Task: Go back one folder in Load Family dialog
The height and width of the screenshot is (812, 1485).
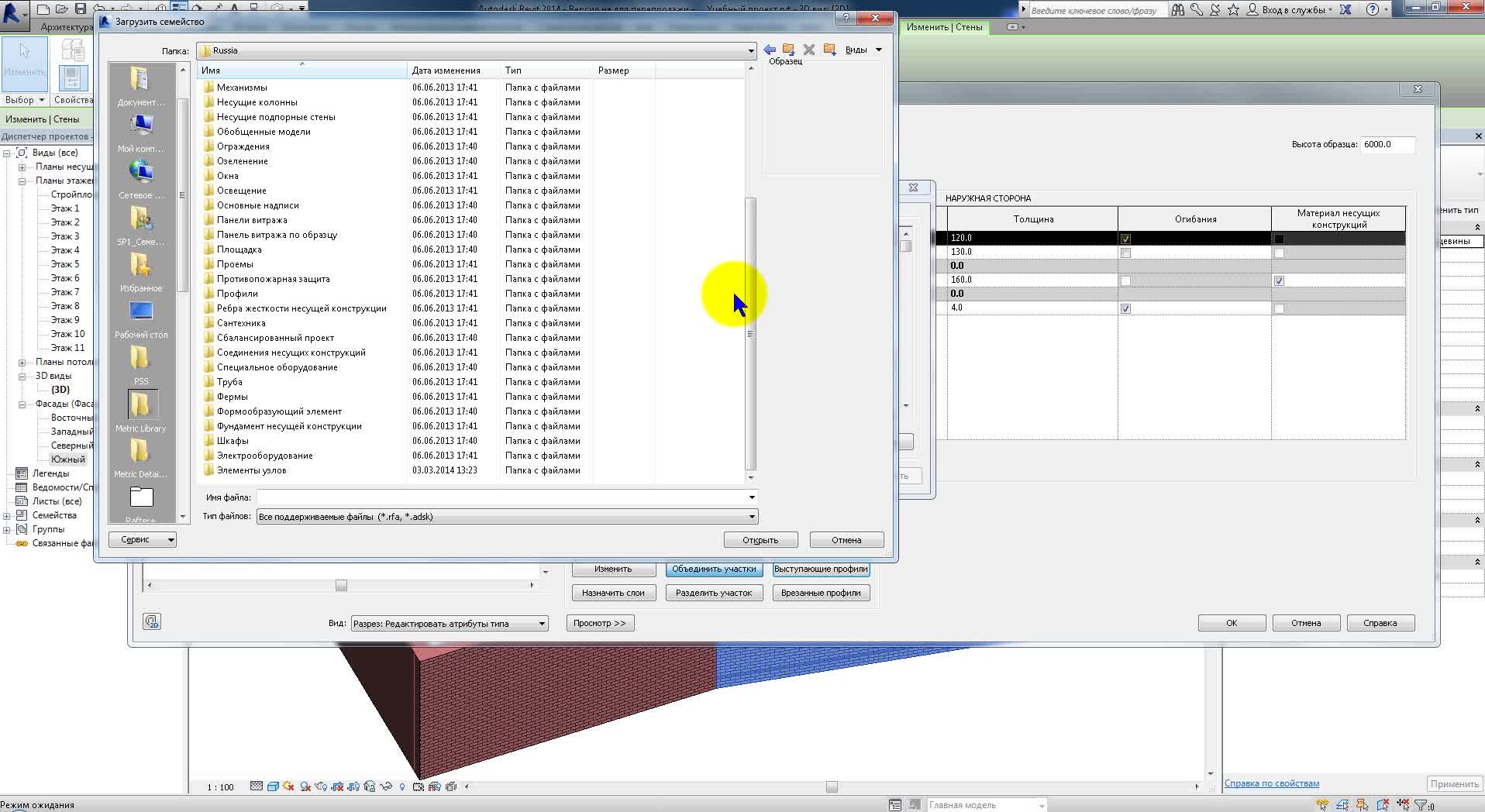Action: [x=770, y=50]
